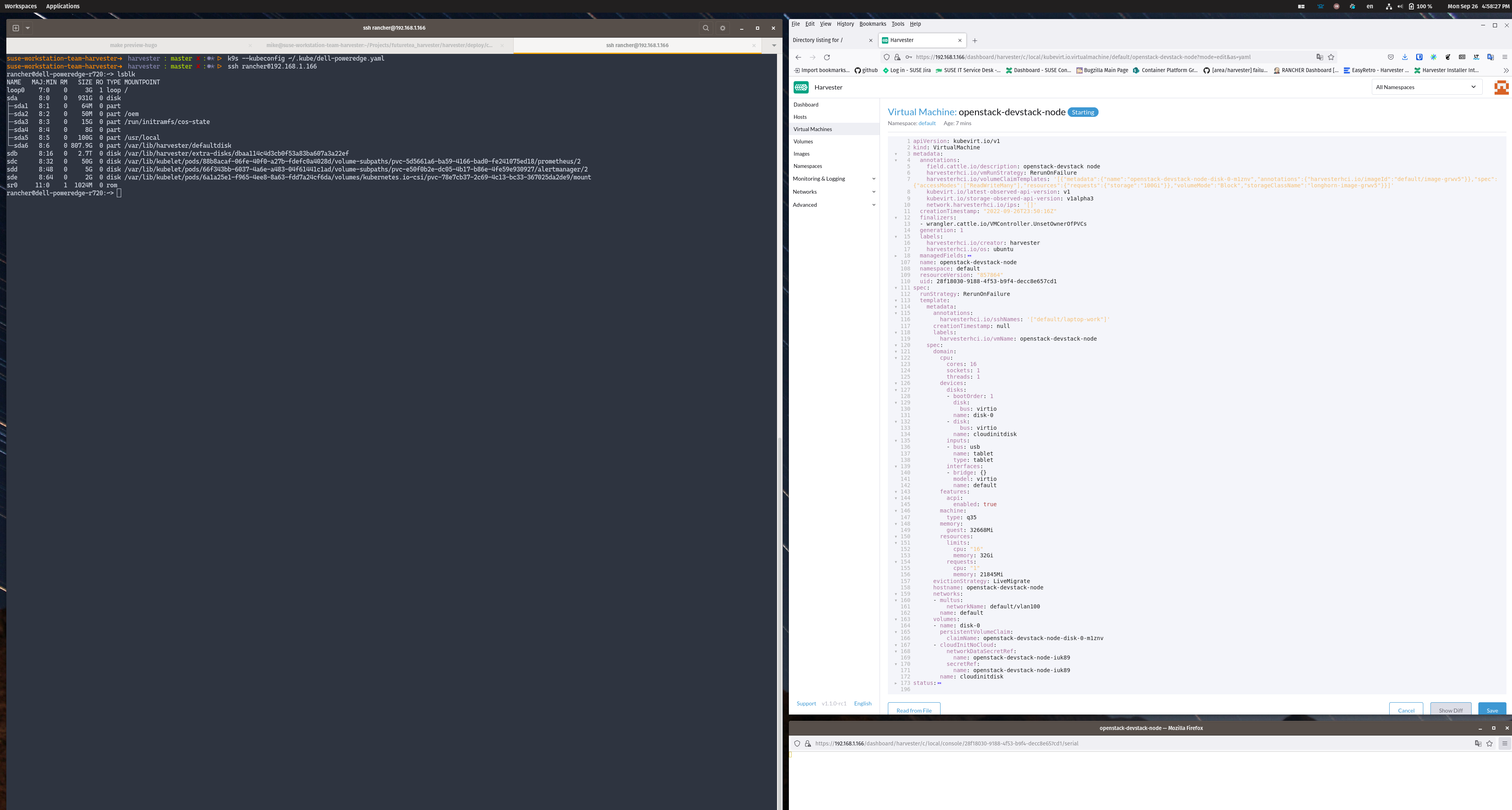Open the terminal settings gear icon
The width and height of the screenshot is (1512, 810).
point(723,28)
